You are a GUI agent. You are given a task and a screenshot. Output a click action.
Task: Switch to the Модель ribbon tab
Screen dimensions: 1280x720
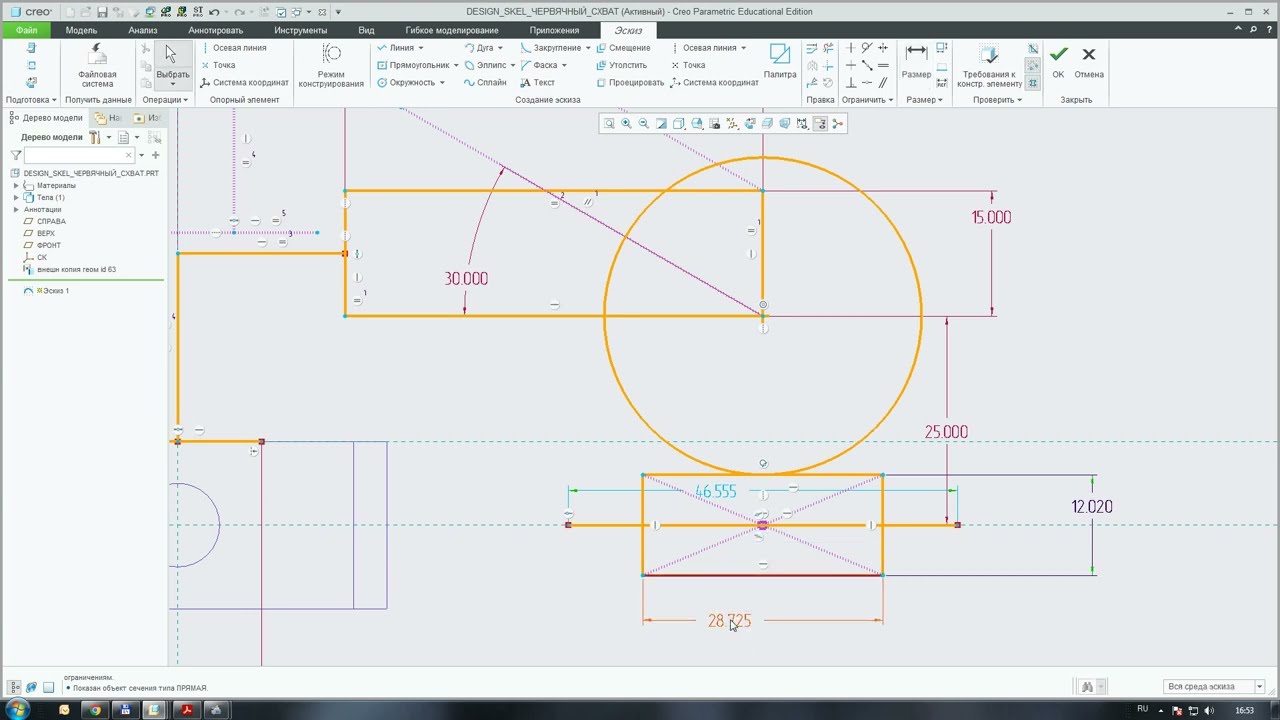[81, 30]
